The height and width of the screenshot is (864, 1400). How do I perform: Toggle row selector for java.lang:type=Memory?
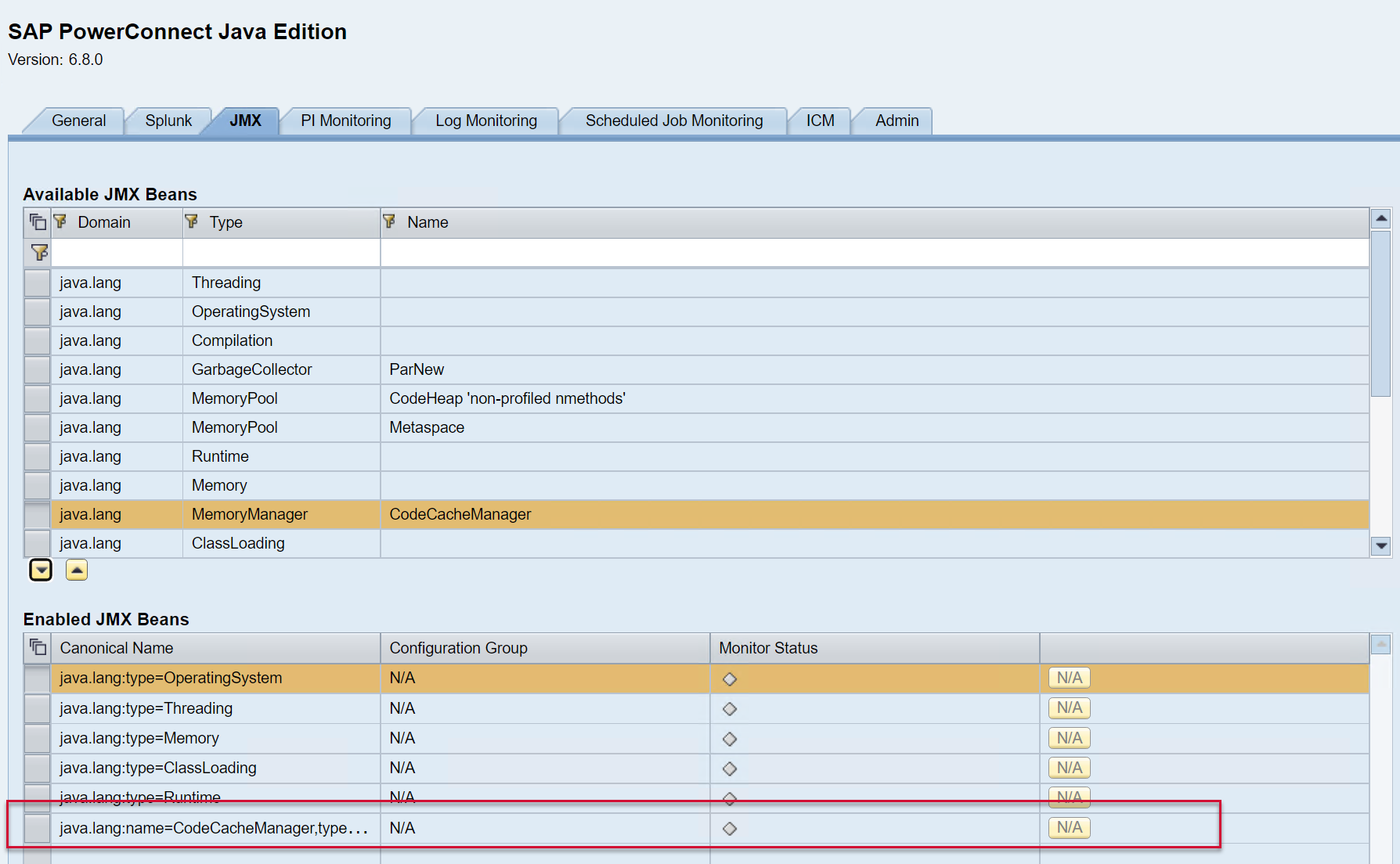point(37,738)
